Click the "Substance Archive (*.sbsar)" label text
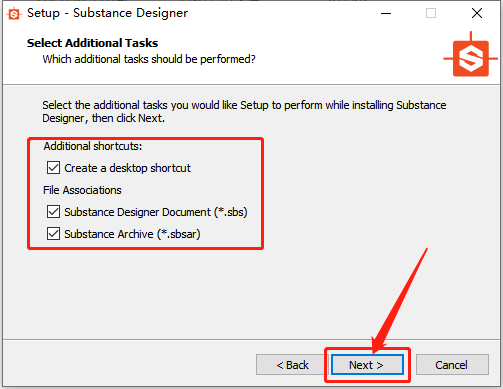 pos(132,234)
